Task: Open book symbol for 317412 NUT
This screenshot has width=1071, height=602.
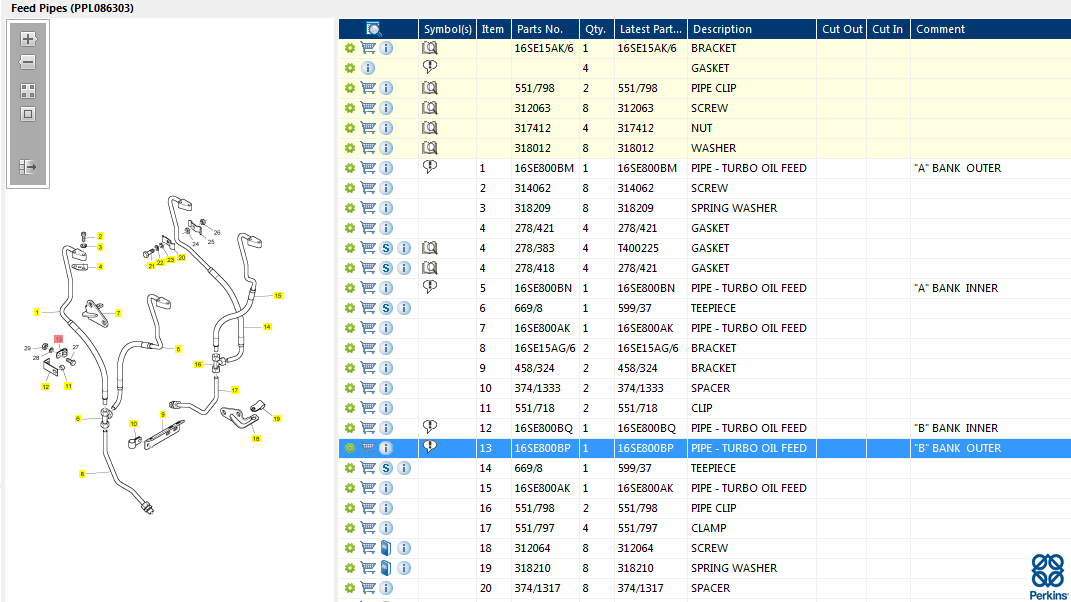Action: 430,128
